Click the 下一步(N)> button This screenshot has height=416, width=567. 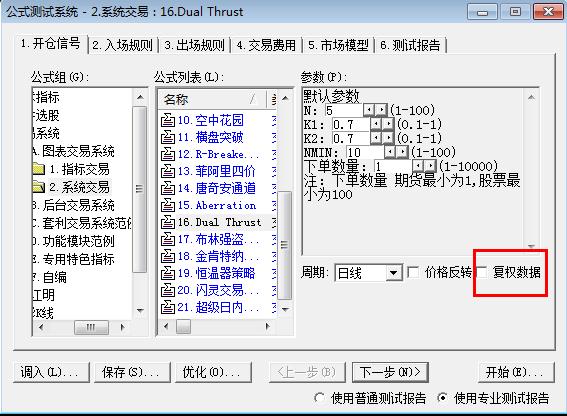tap(390, 372)
